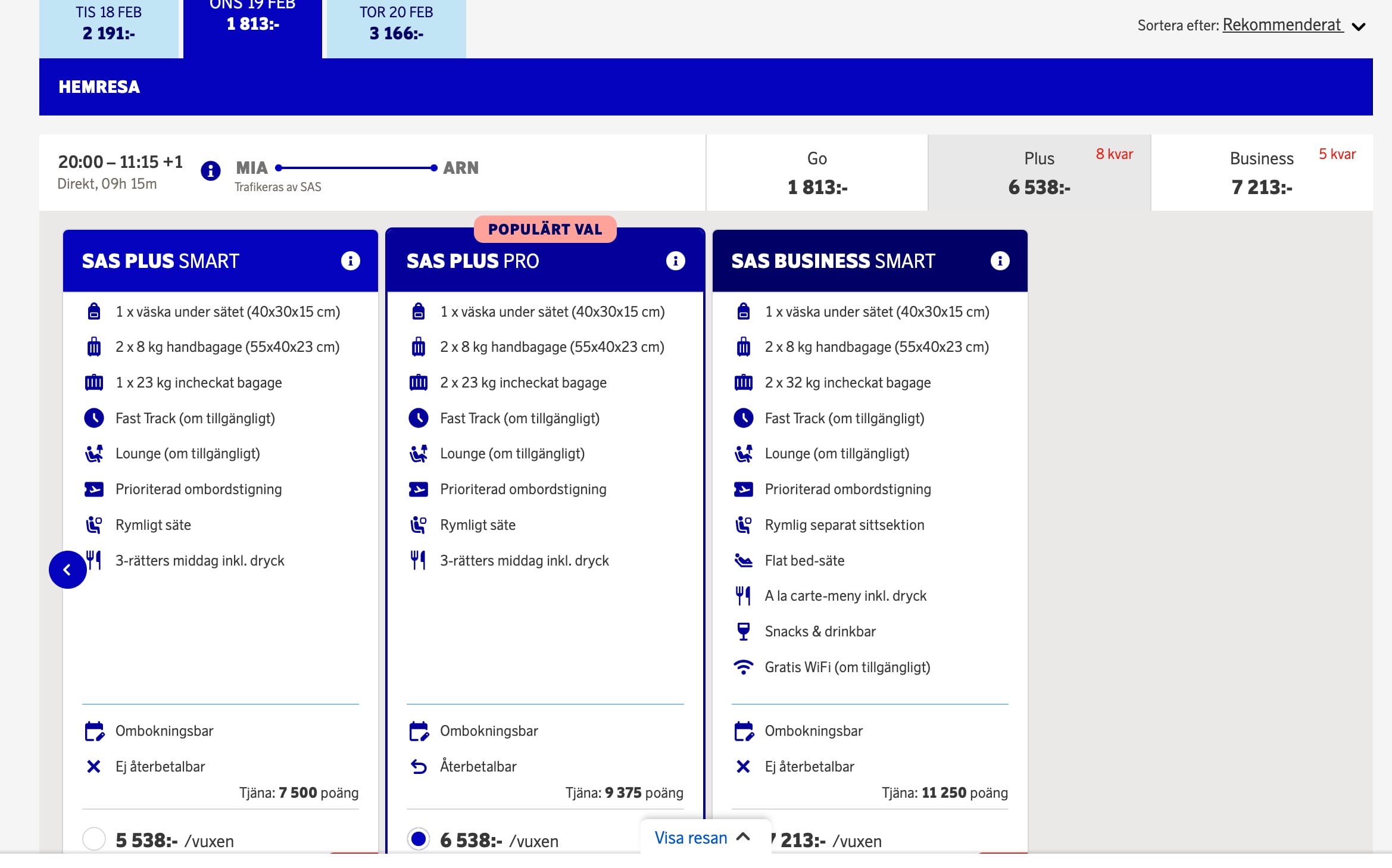1392x868 pixels.
Task: Click Snacks & drinkbar glass icon
Action: click(x=743, y=631)
